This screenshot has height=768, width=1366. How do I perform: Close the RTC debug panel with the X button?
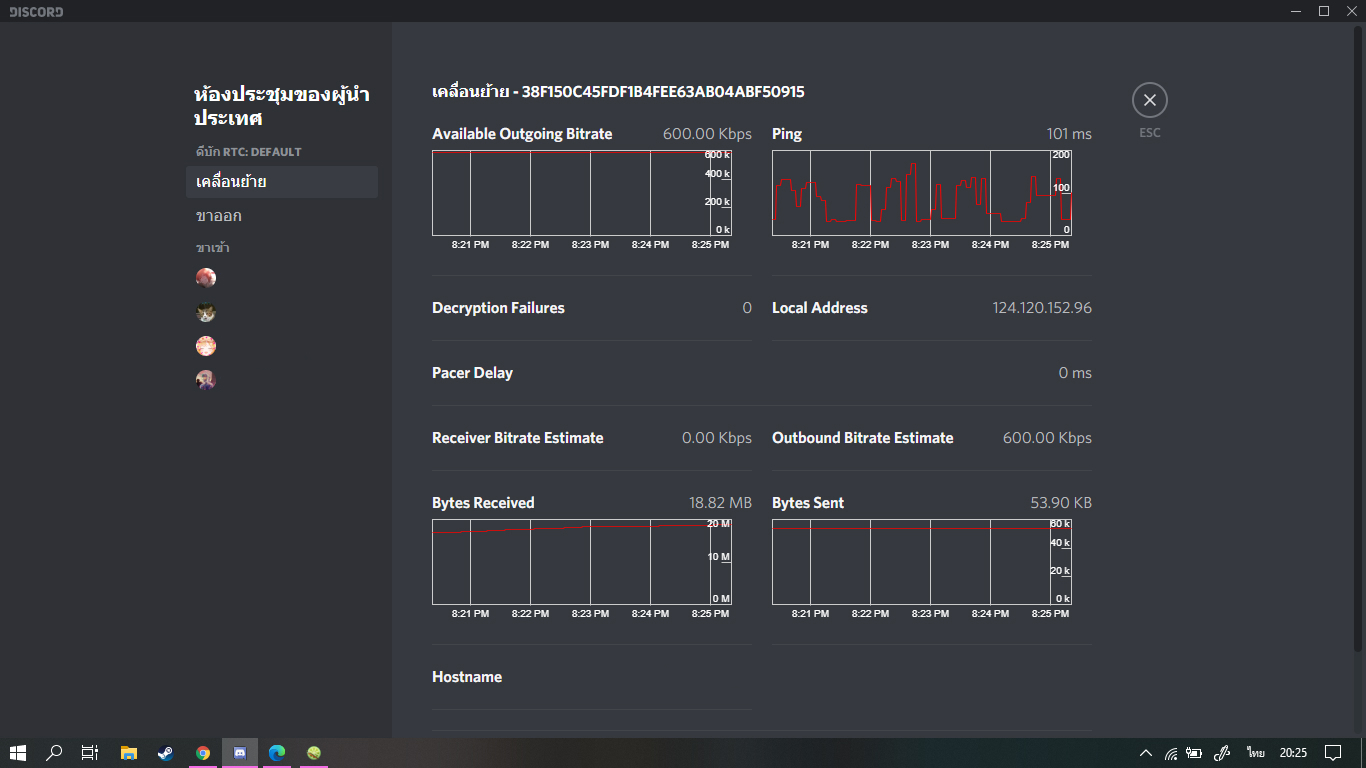point(1150,100)
